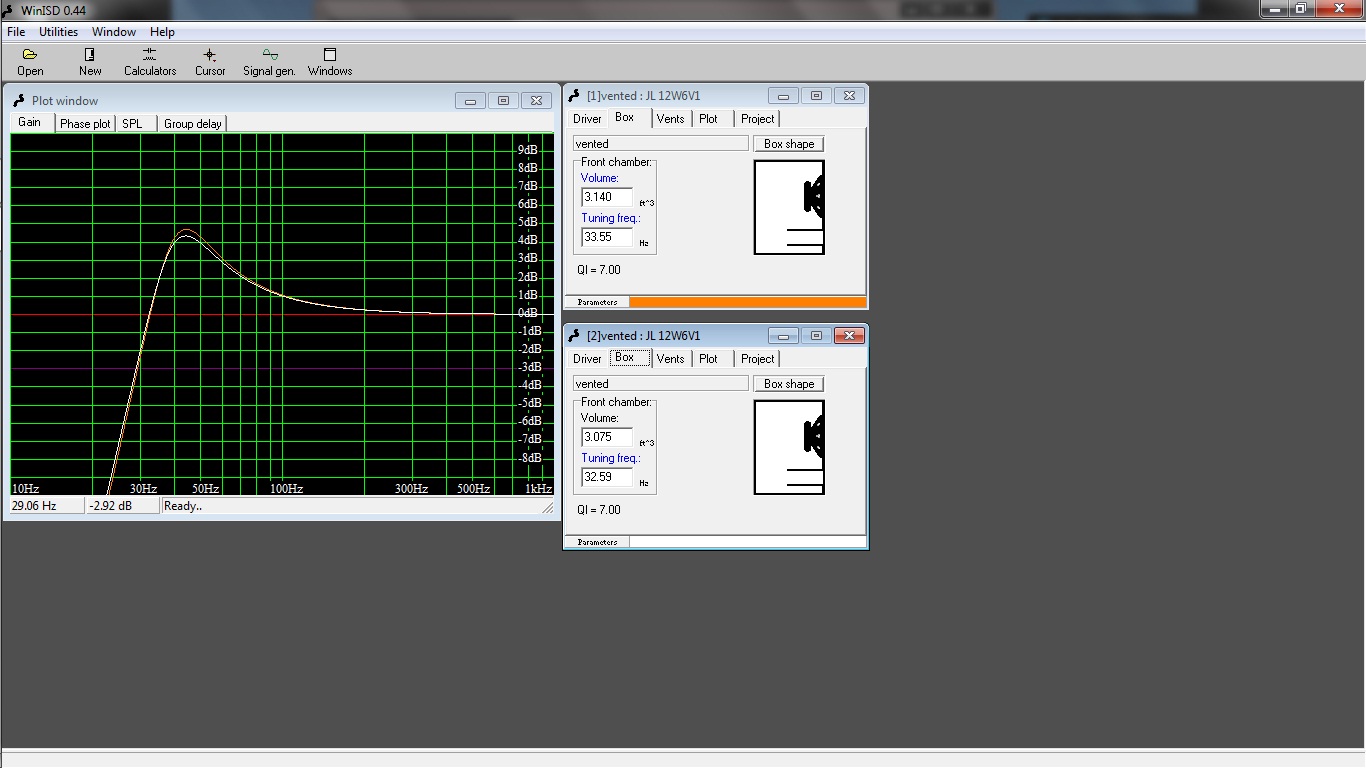Click speaker box diagram in project 2

[789, 447]
